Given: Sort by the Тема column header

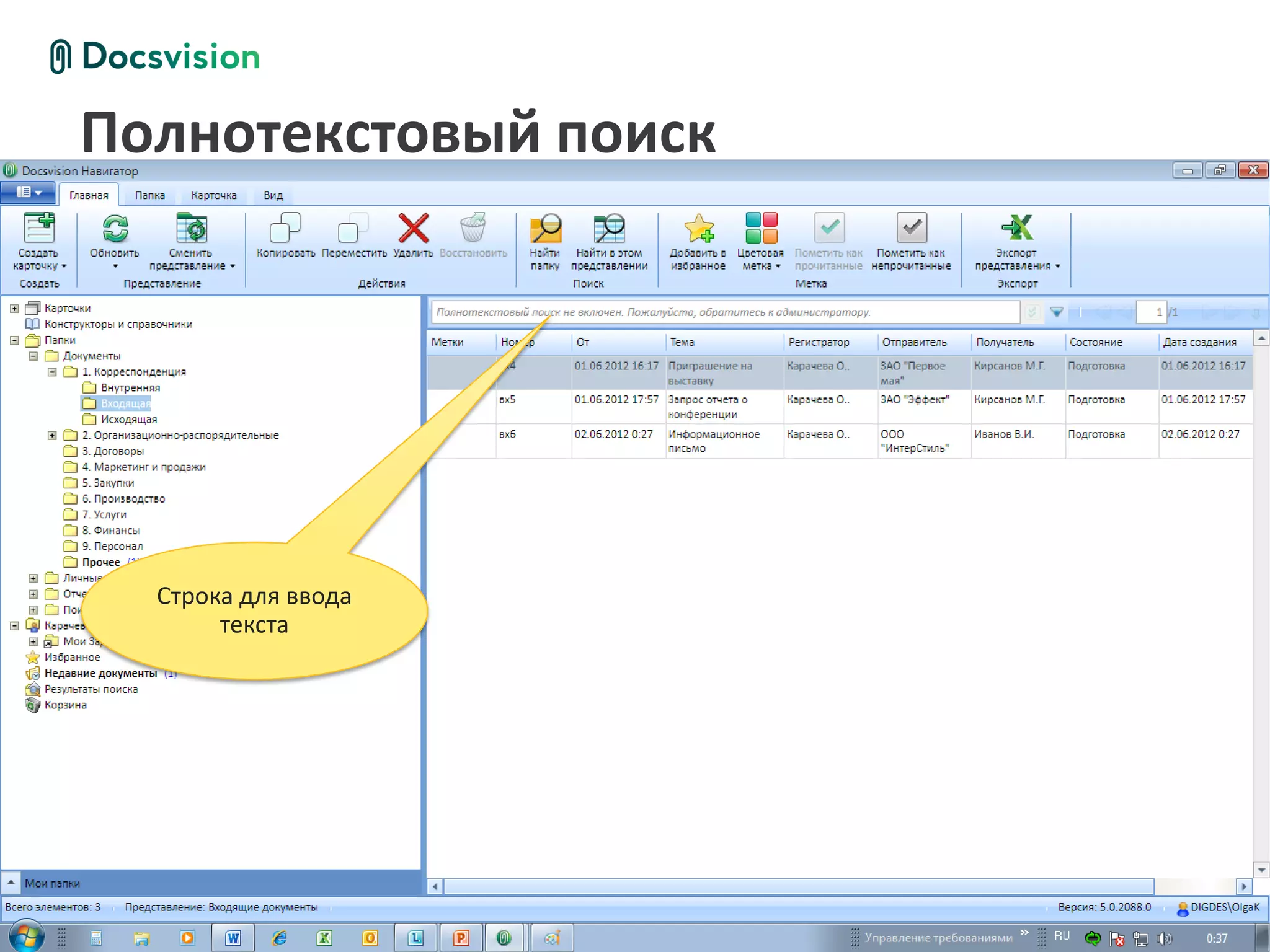Looking at the screenshot, I should [x=724, y=342].
